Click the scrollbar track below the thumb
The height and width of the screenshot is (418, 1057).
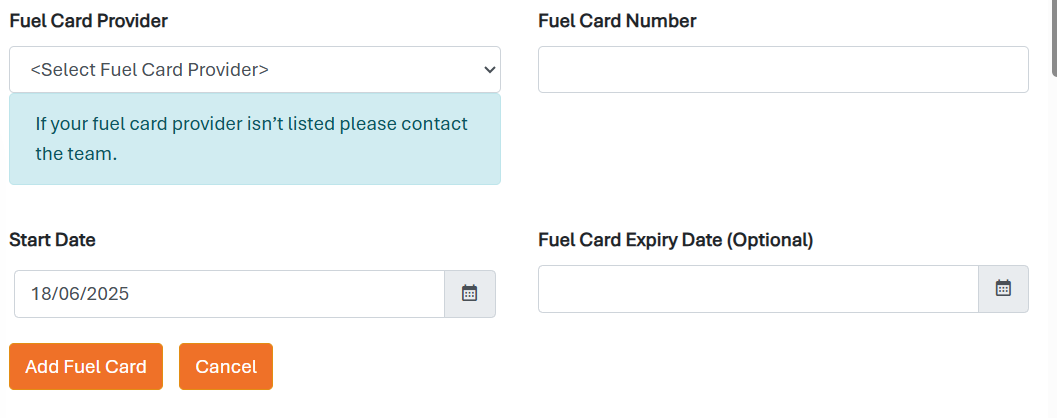tap(1053, 250)
